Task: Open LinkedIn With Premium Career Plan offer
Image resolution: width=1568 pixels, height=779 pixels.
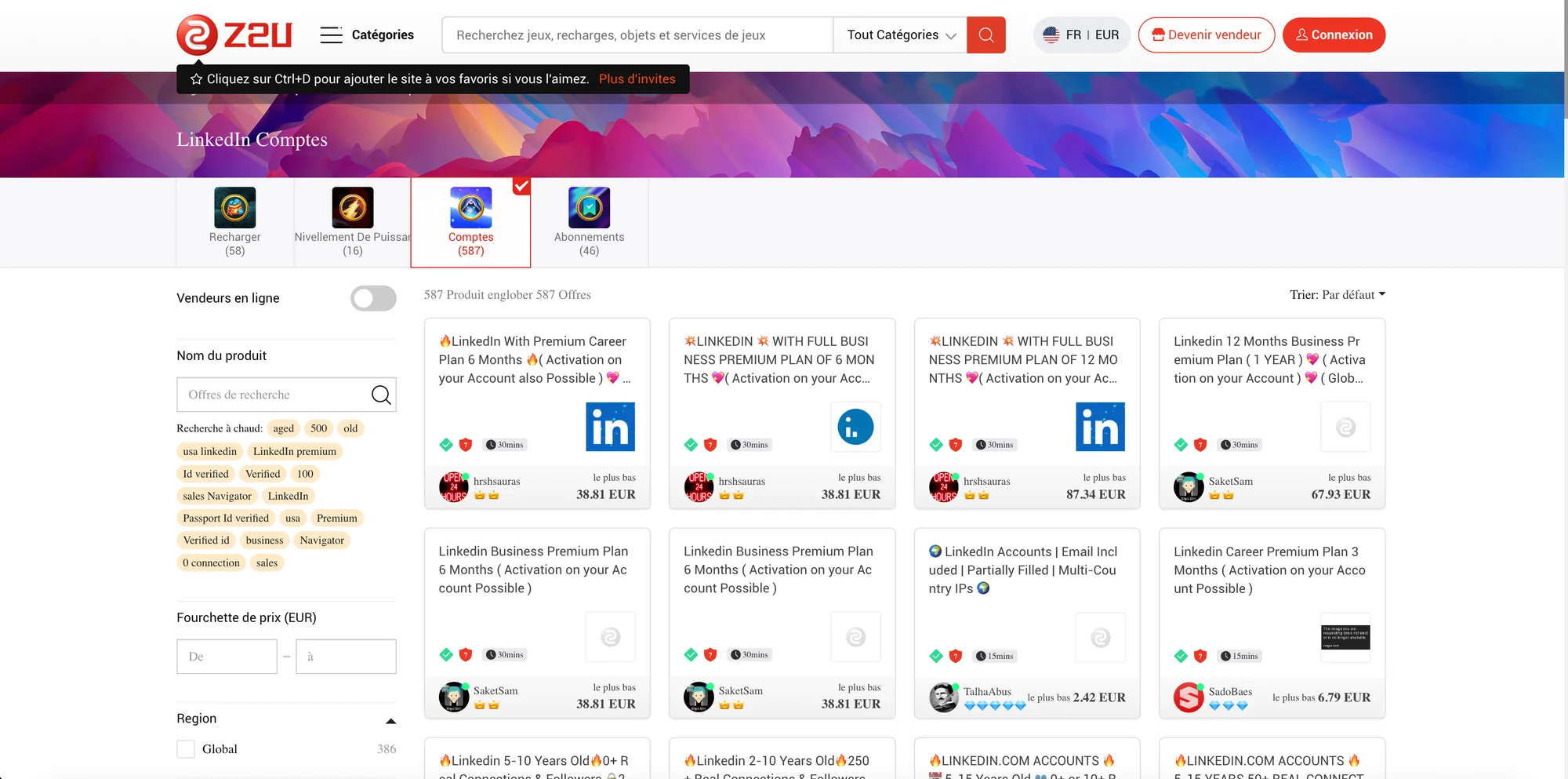Action: (535, 359)
